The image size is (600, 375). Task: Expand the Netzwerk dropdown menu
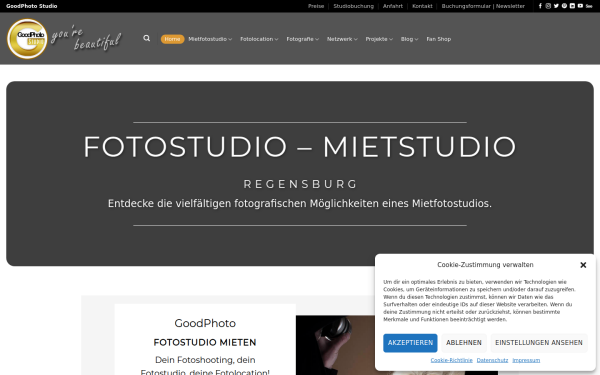point(342,39)
